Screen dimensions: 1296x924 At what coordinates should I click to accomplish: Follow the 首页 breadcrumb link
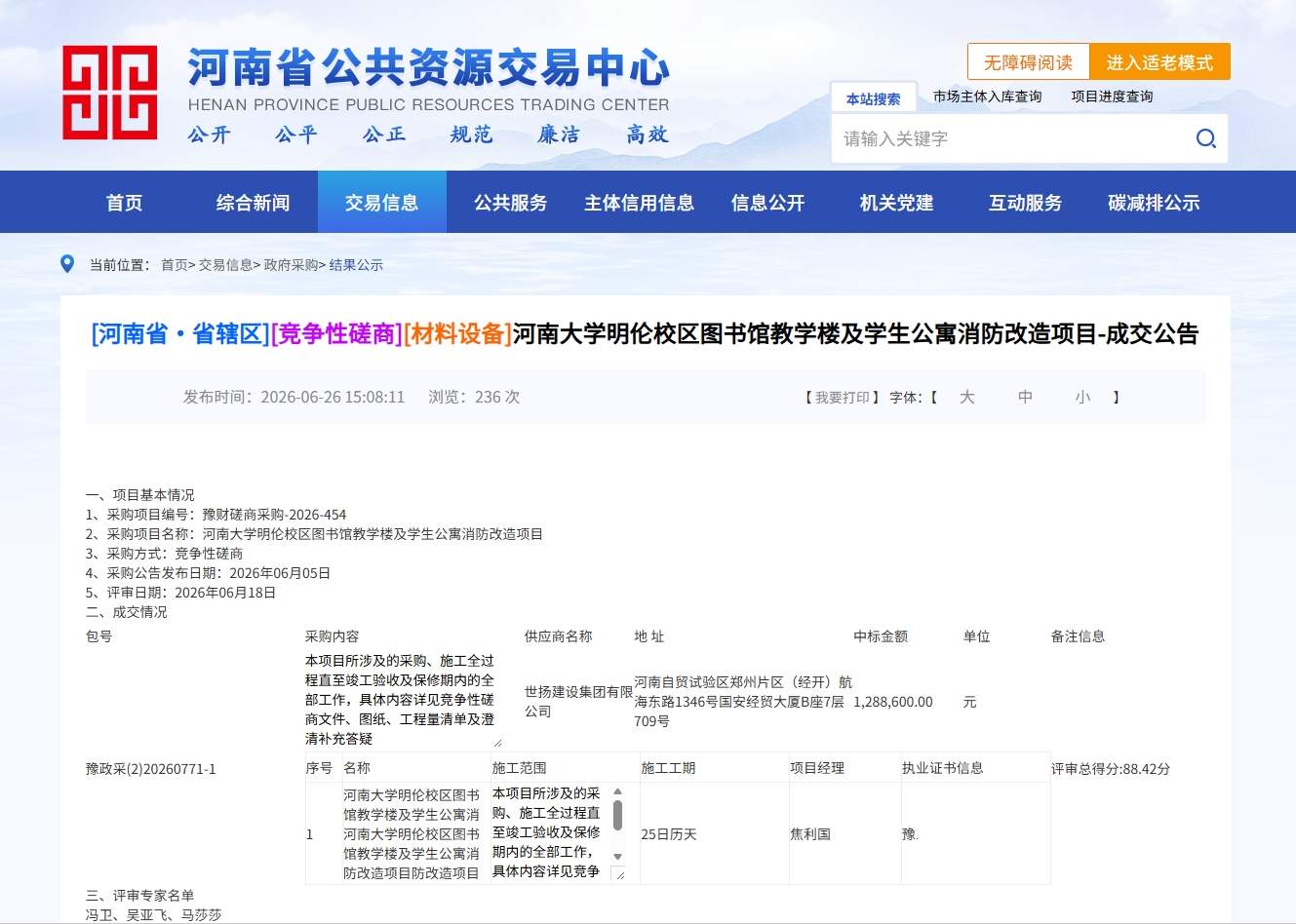pos(174,265)
